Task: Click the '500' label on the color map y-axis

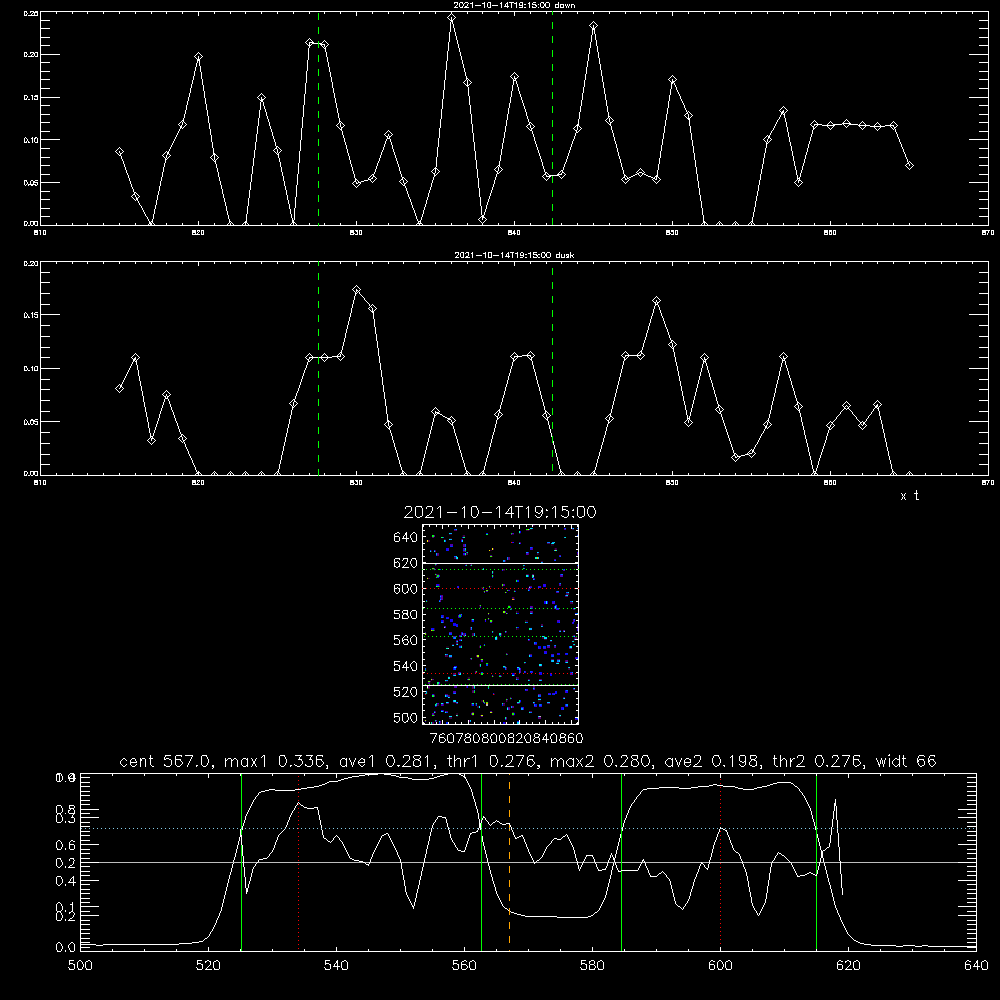Action: point(406,718)
